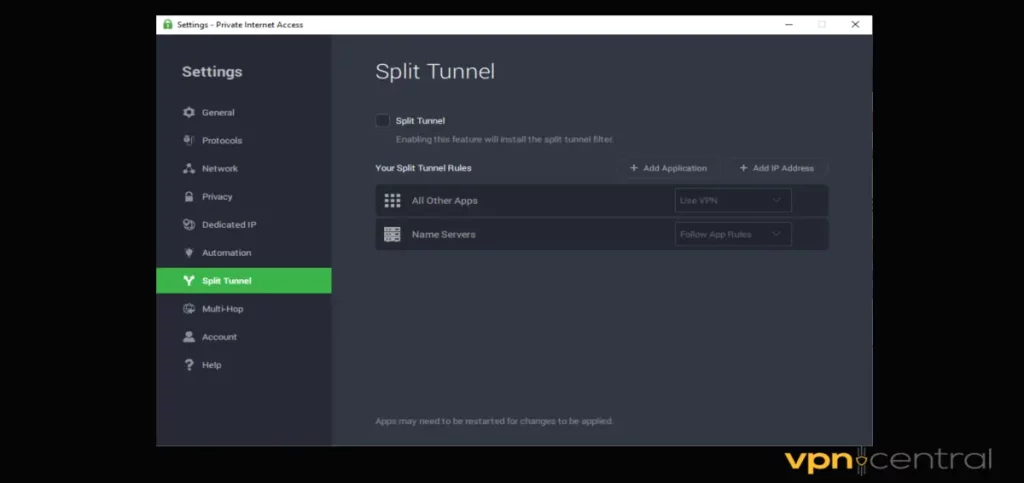Image resolution: width=1024 pixels, height=483 pixels.
Task: Click the Multi-Hop globe icon
Action: click(189, 309)
